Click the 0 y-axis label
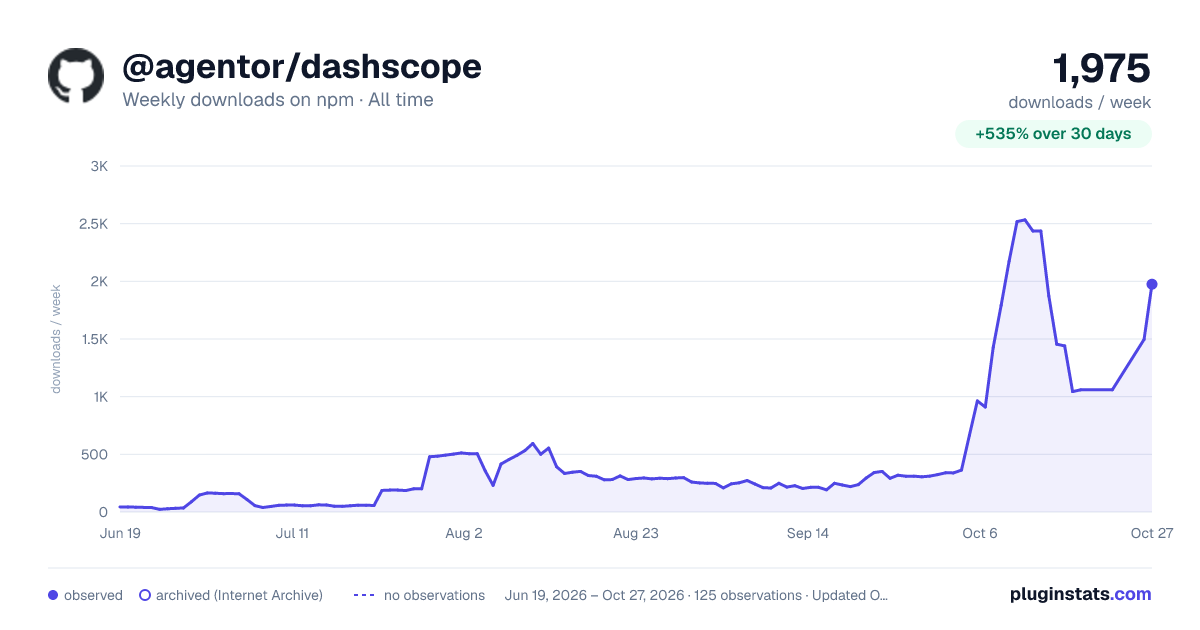This screenshot has height=630, width=1200. tap(104, 512)
